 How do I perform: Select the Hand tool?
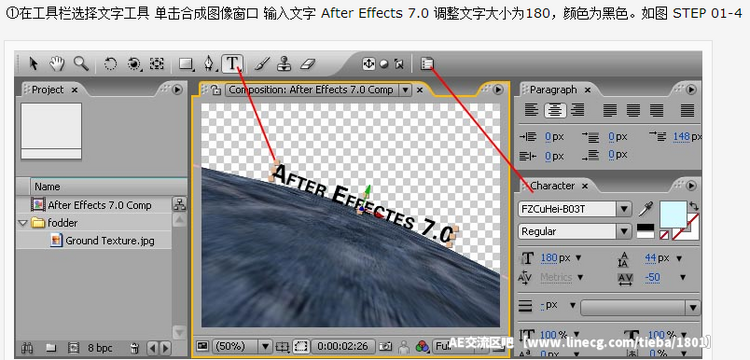(x=57, y=64)
